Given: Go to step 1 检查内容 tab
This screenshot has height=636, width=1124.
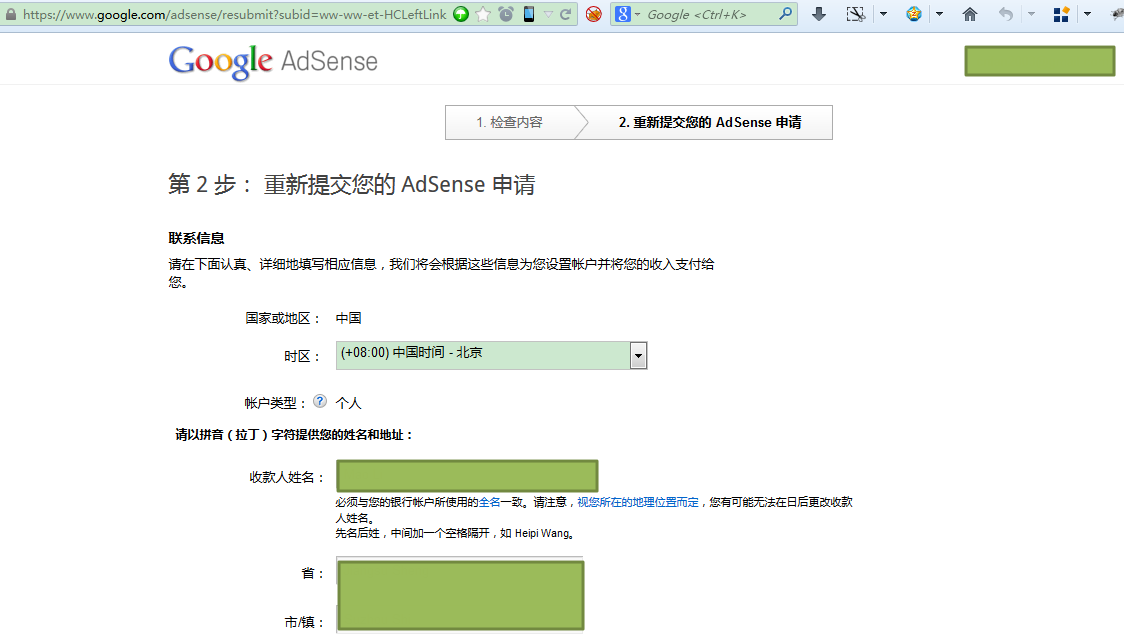Looking at the screenshot, I should point(510,123).
